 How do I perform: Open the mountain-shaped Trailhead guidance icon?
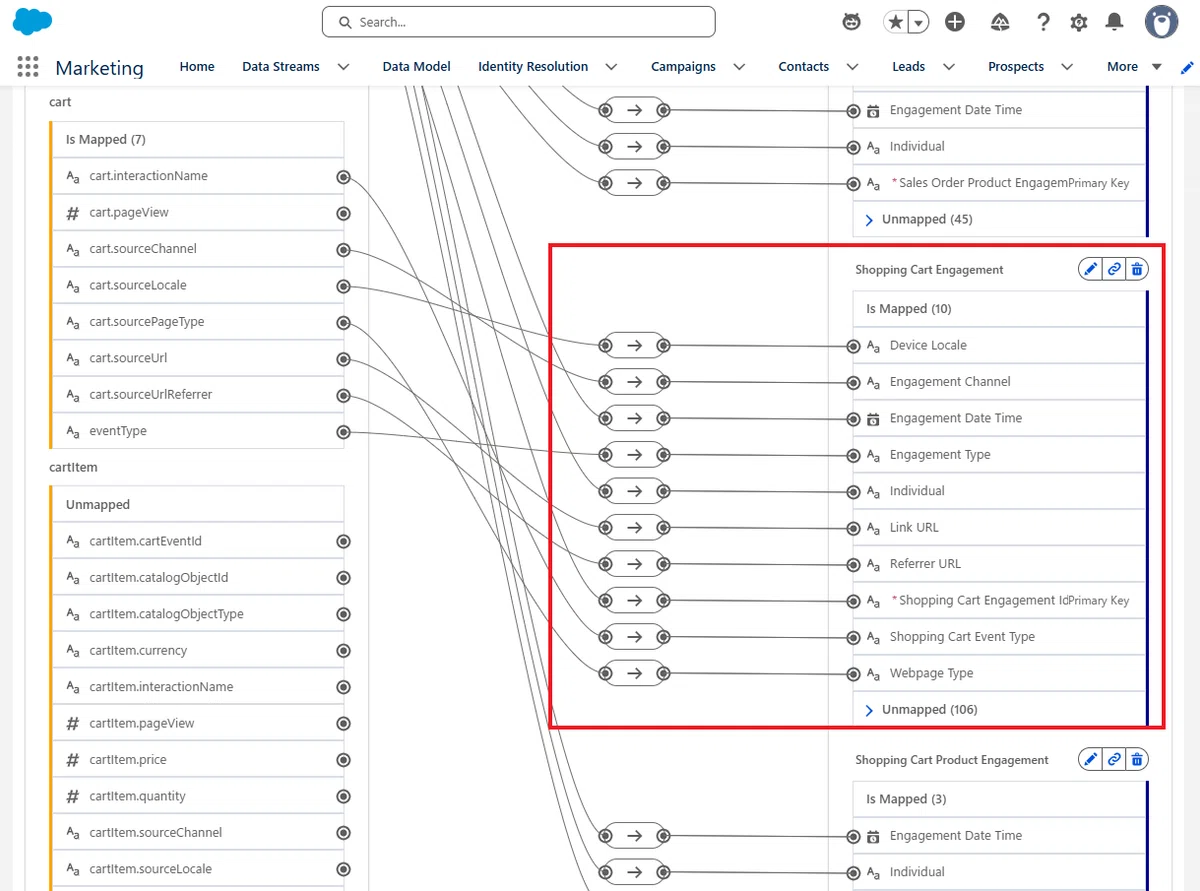pos(1000,22)
